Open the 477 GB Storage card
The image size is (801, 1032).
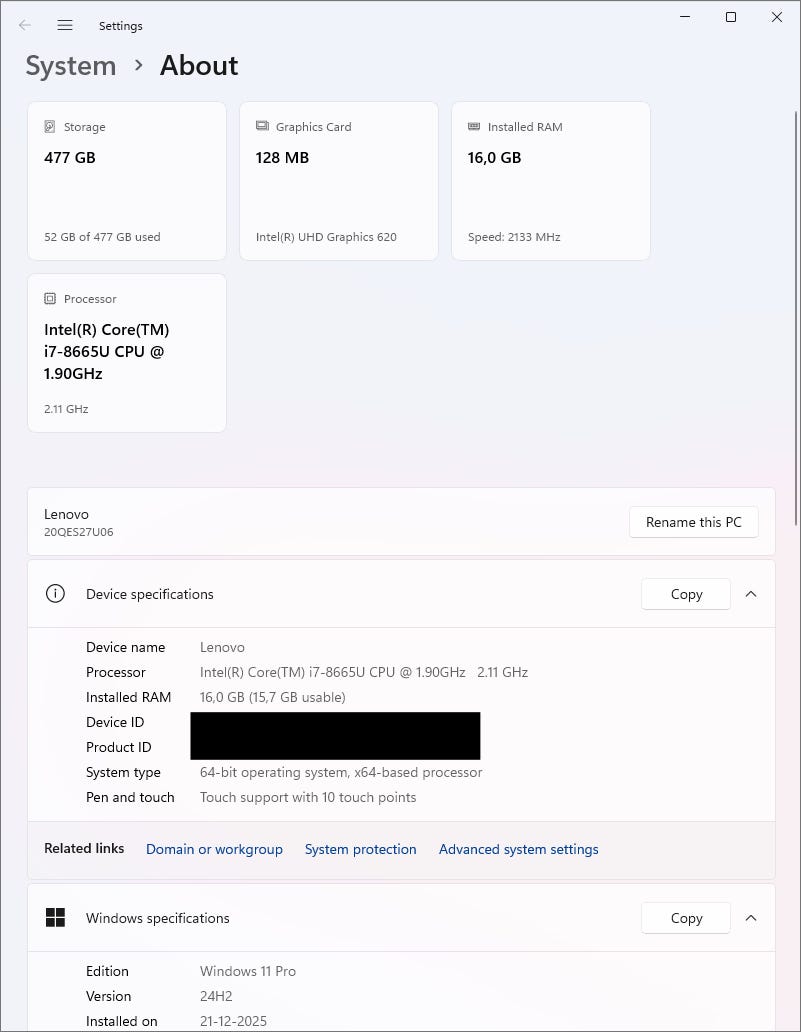pos(127,181)
